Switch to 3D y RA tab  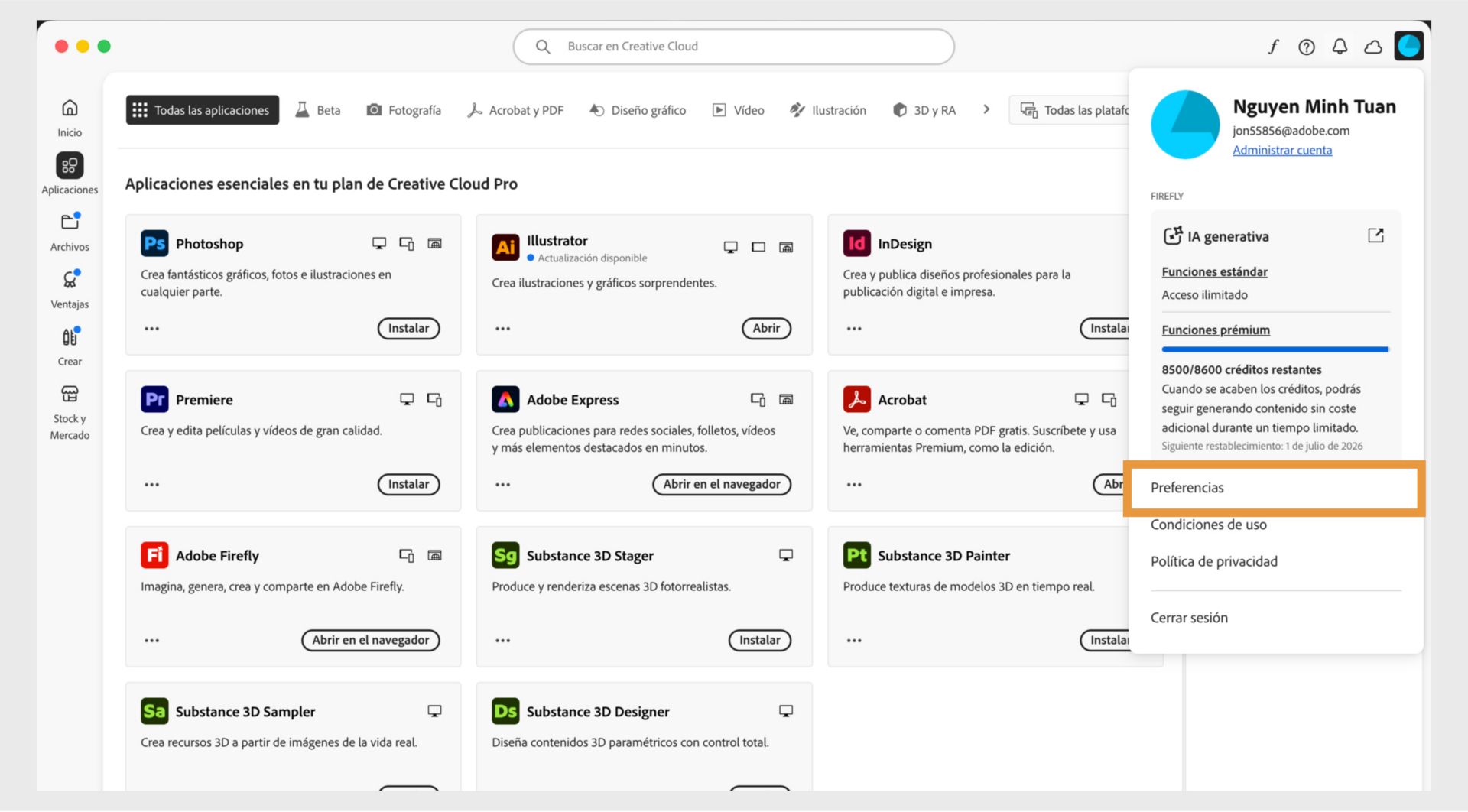[x=924, y=110]
